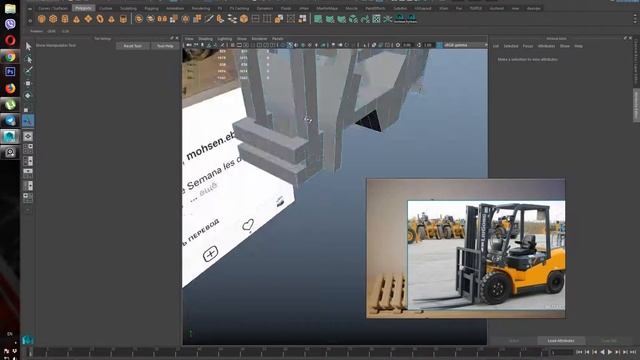Choose the Lasso select tool in toolbox

click(28, 59)
